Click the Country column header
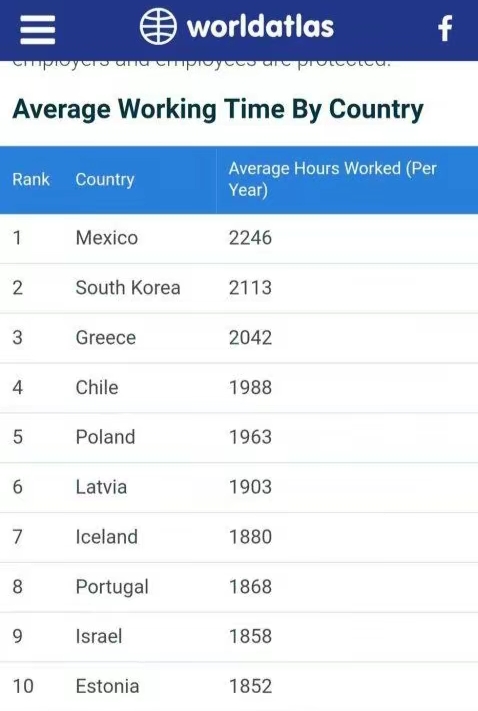Screen dimensions: 478x711 pos(105,180)
